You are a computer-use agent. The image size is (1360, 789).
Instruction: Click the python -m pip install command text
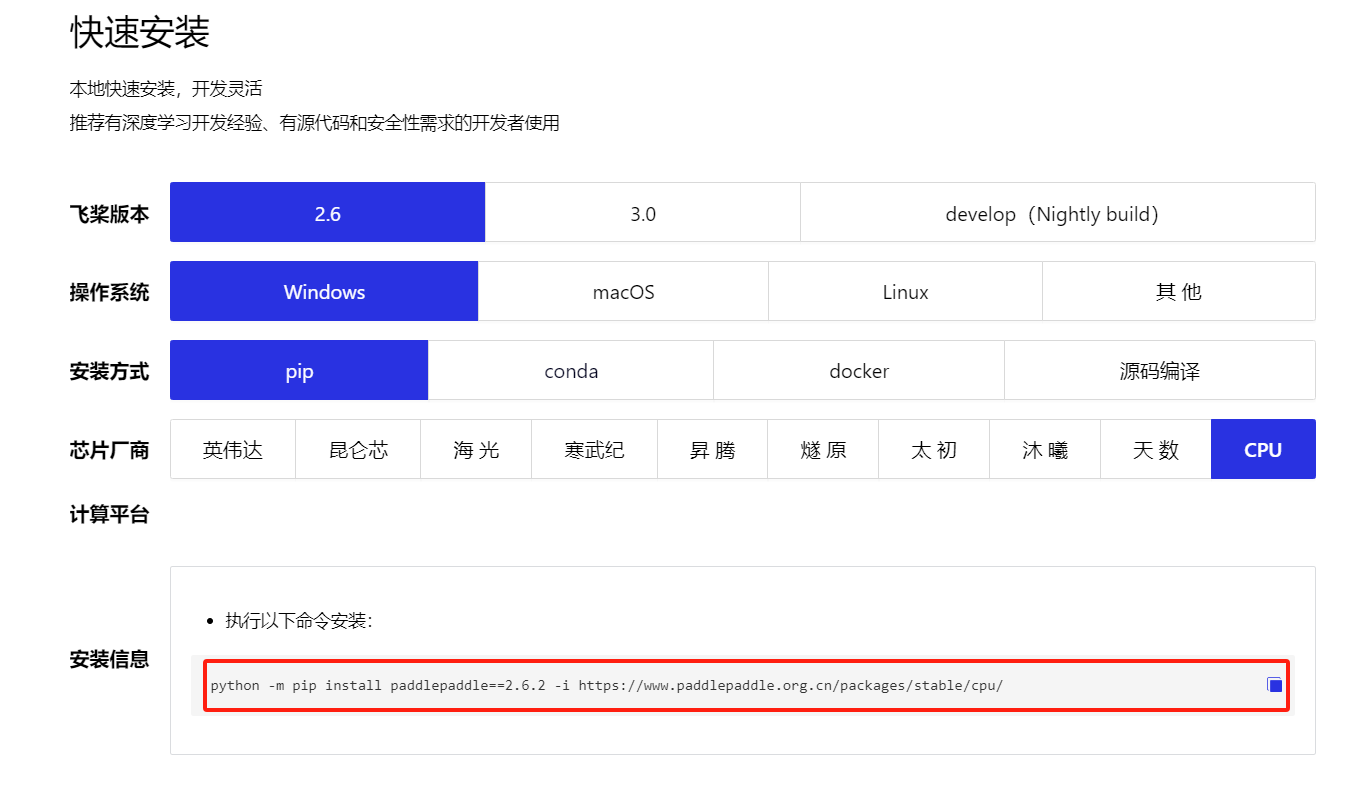(606, 685)
